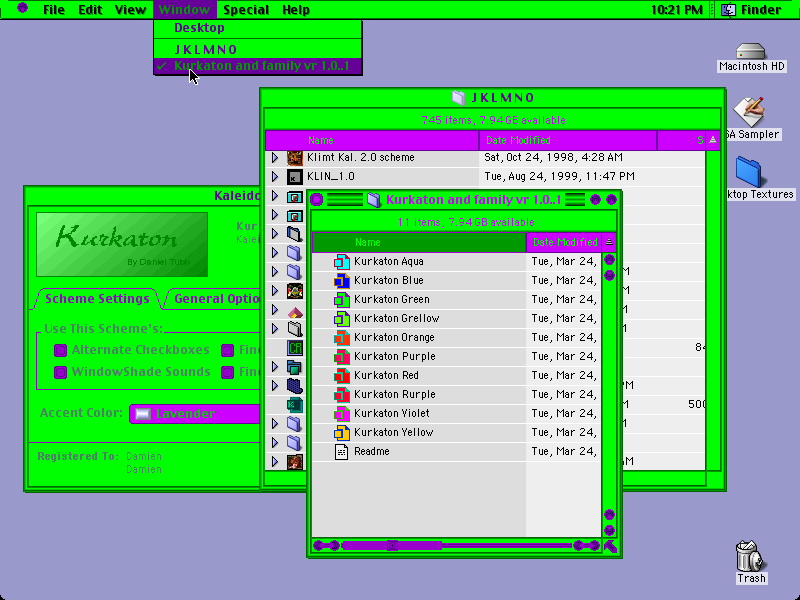Open the Accent Color Lavender dropdown

click(x=194, y=414)
